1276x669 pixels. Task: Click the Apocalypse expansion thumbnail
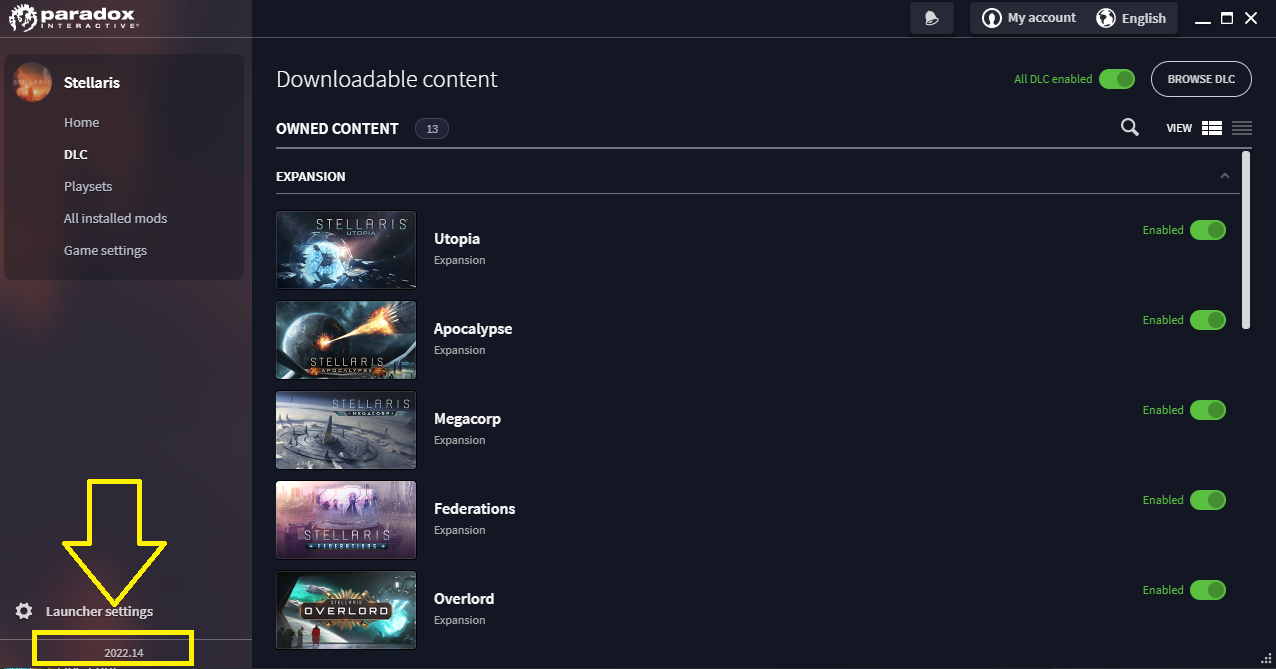click(x=346, y=340)
